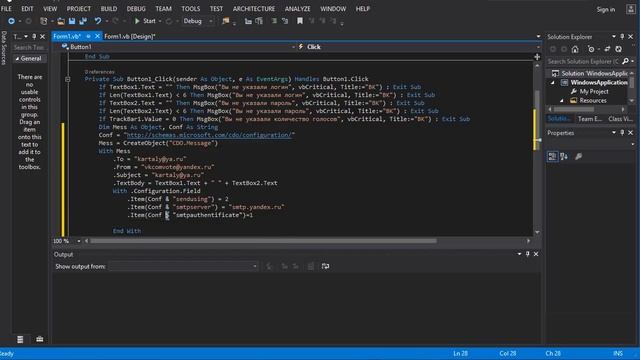This screenshot has width=640, height=360.
Task: Switch to the Class View tab
Action: pyautogui.click(x=620, y=119)
